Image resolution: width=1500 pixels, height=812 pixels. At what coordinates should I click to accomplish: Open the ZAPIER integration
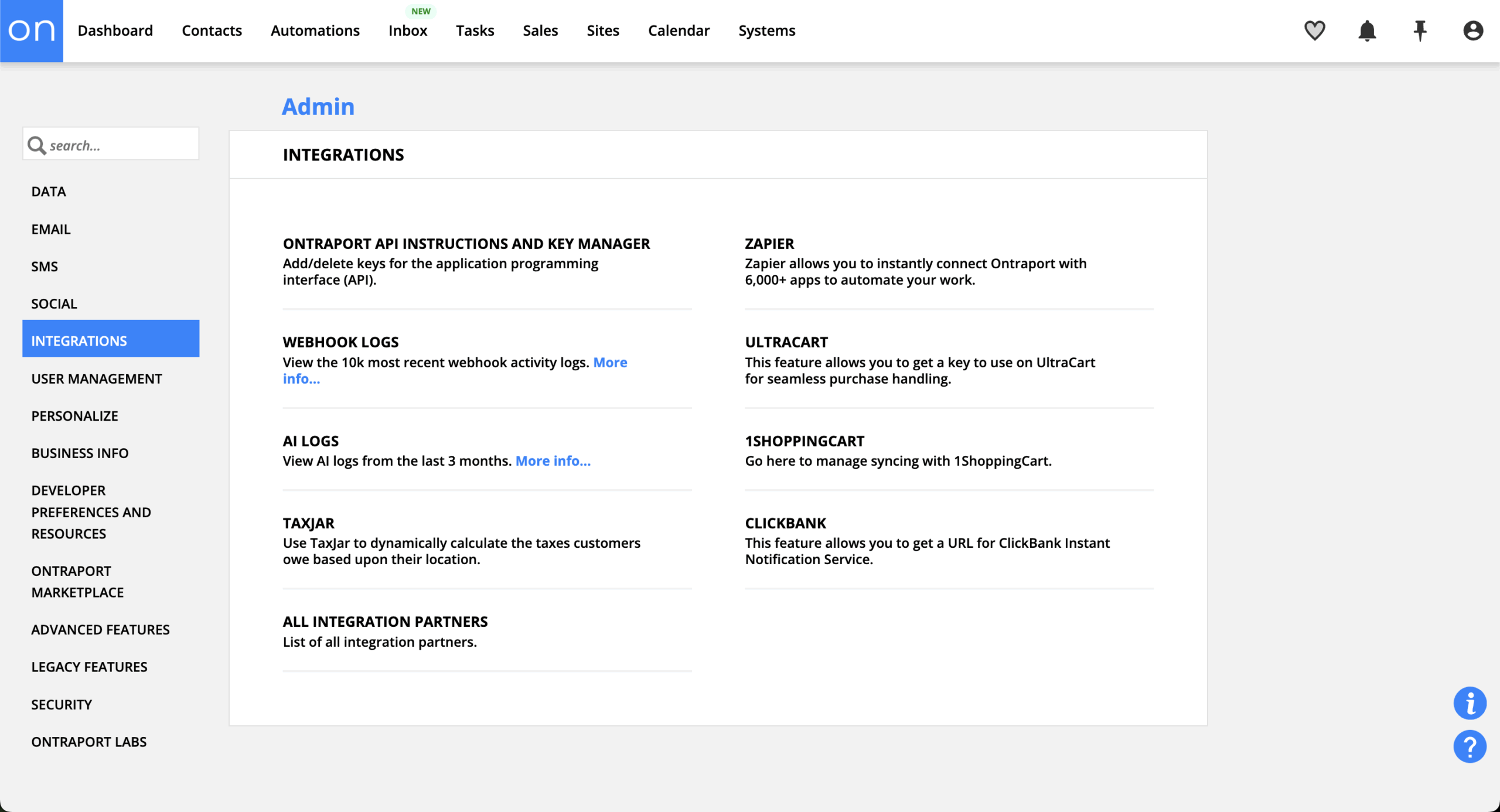point(769,244)
